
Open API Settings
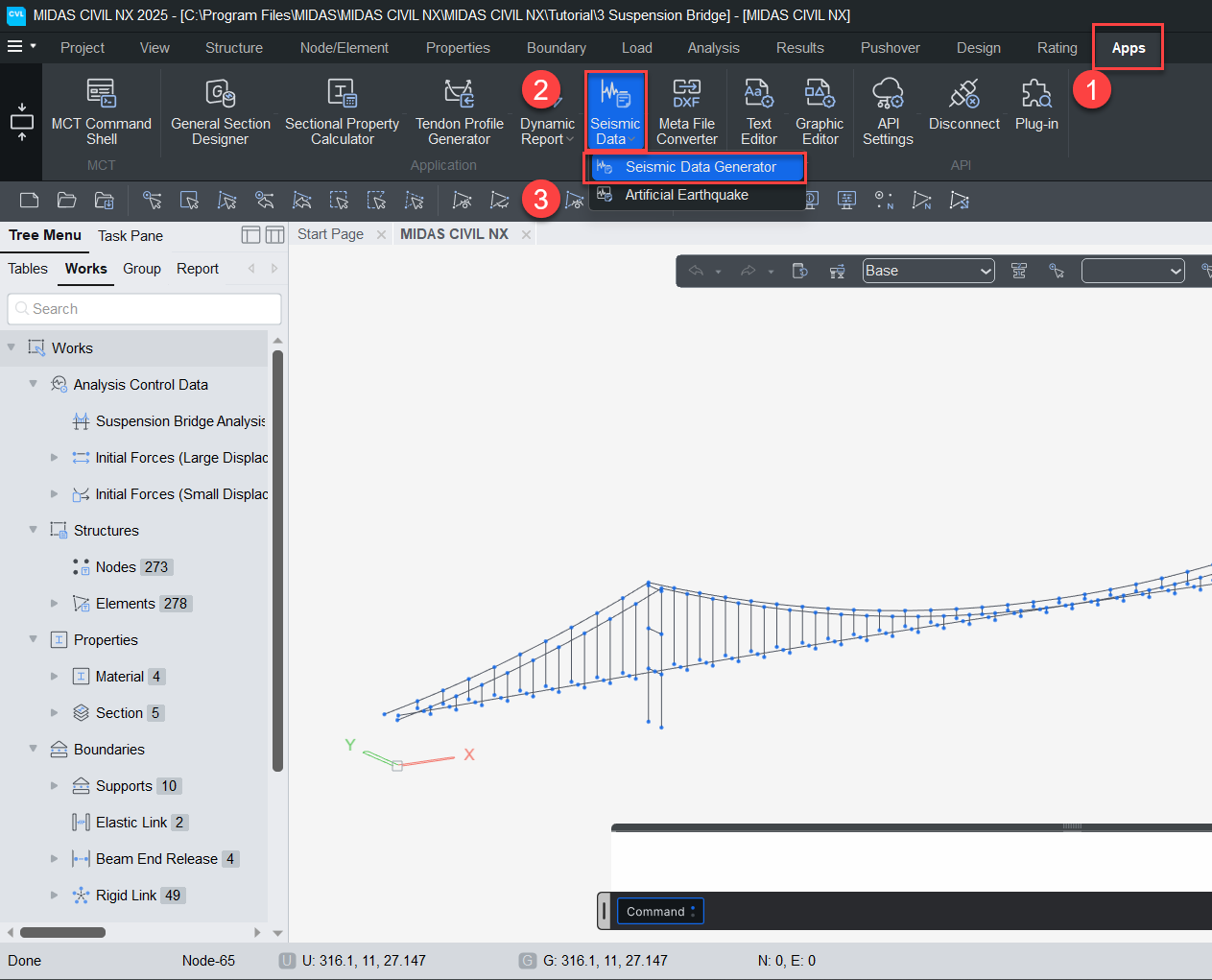pyautogui.click(x=888, y=111)
